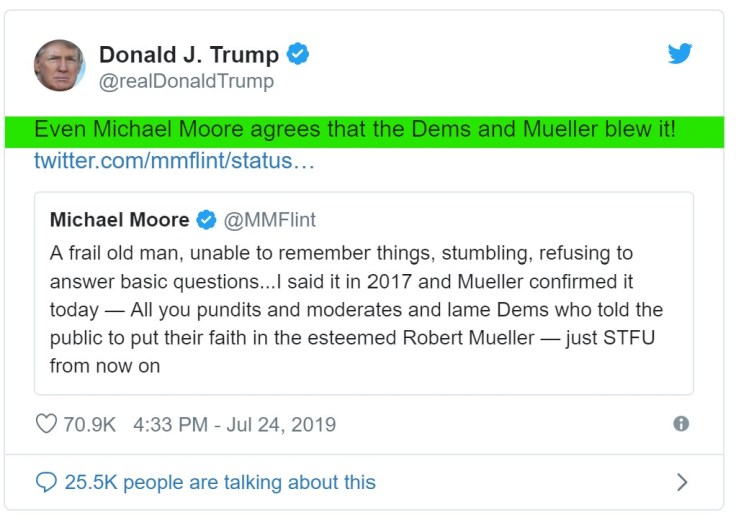Click the 70.9K likes count
The image size is (736, 525).
(x=90, y=424)
